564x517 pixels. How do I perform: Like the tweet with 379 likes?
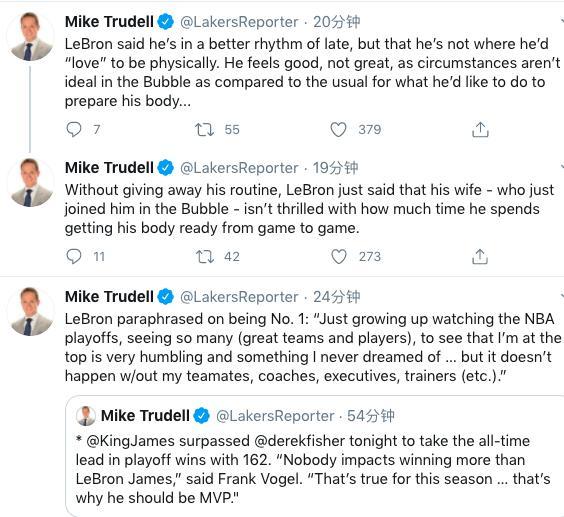point(338,130)
